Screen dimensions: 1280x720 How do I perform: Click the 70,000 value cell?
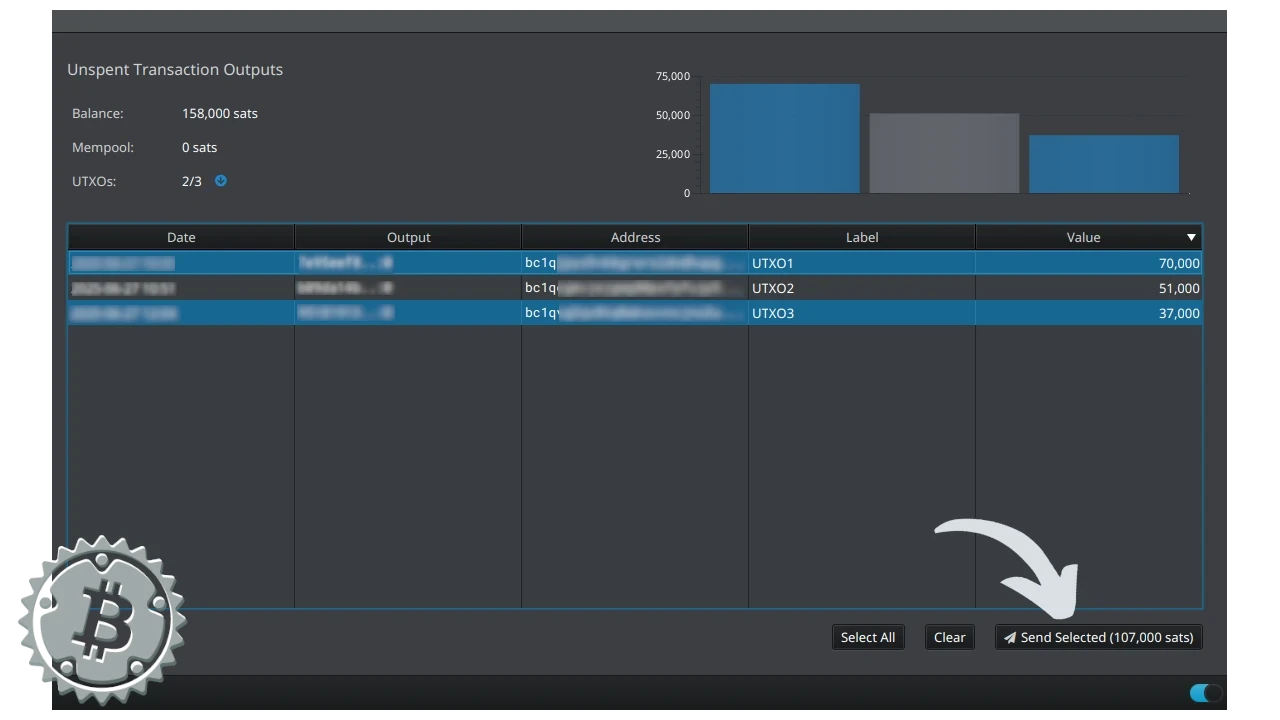(x=1089, y=263)
